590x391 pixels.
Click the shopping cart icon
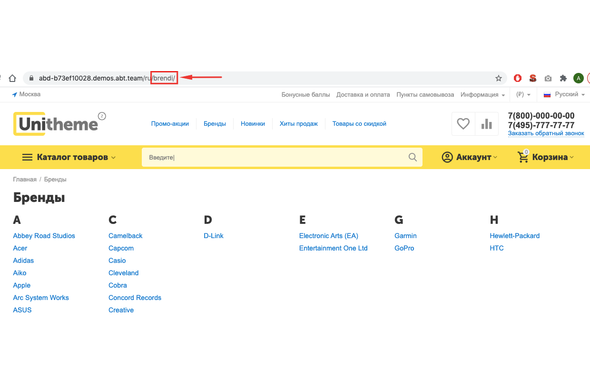click(x=523, y=157)
